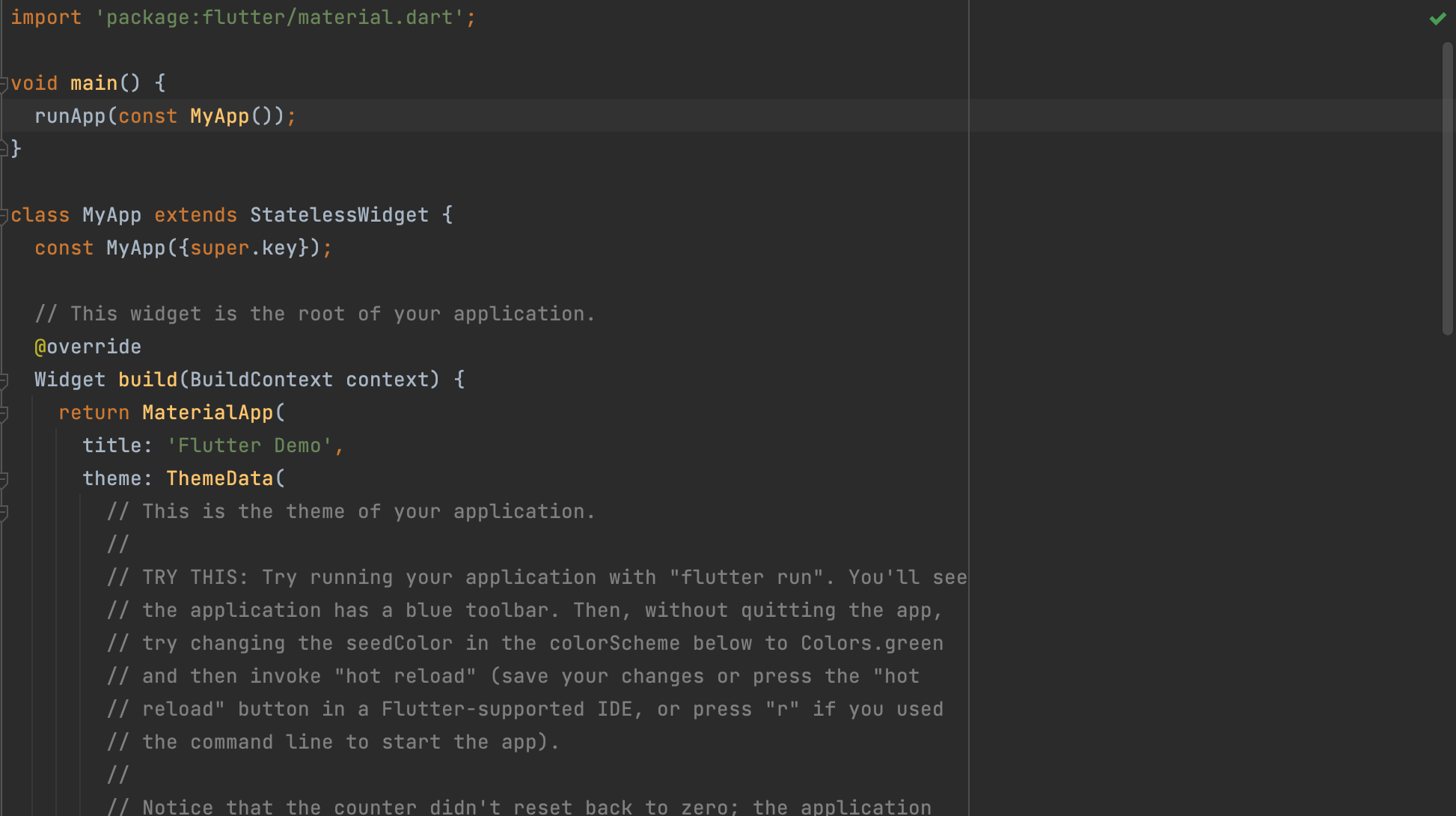
Task: Click the ThemeData constructor name
Action: tap(219, 478)
